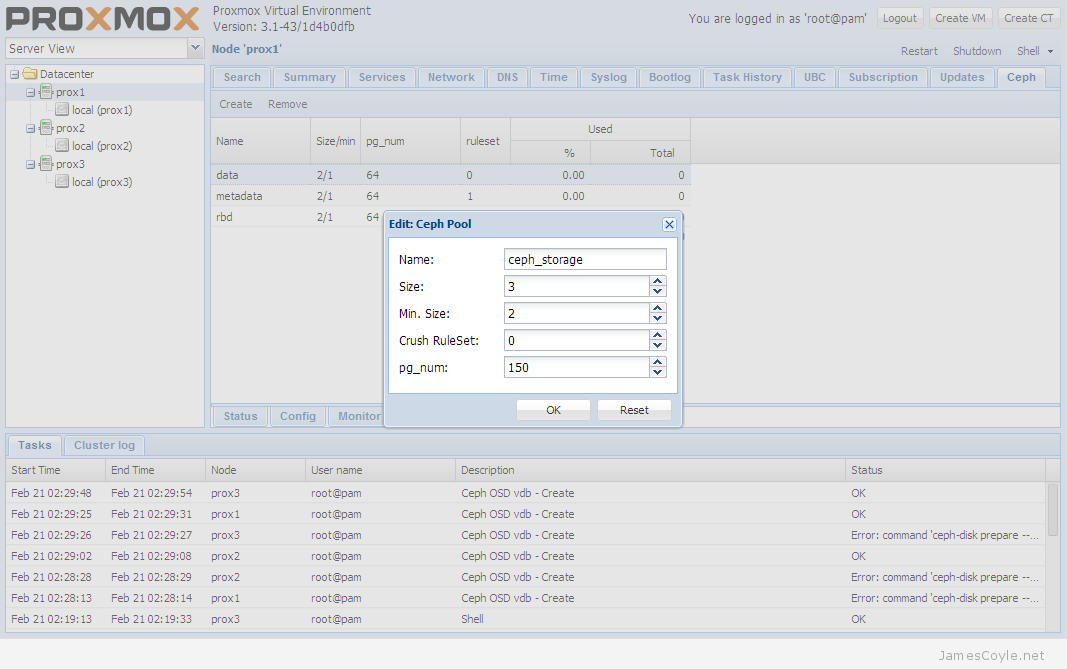View the Syslog tab

point(608,78)
